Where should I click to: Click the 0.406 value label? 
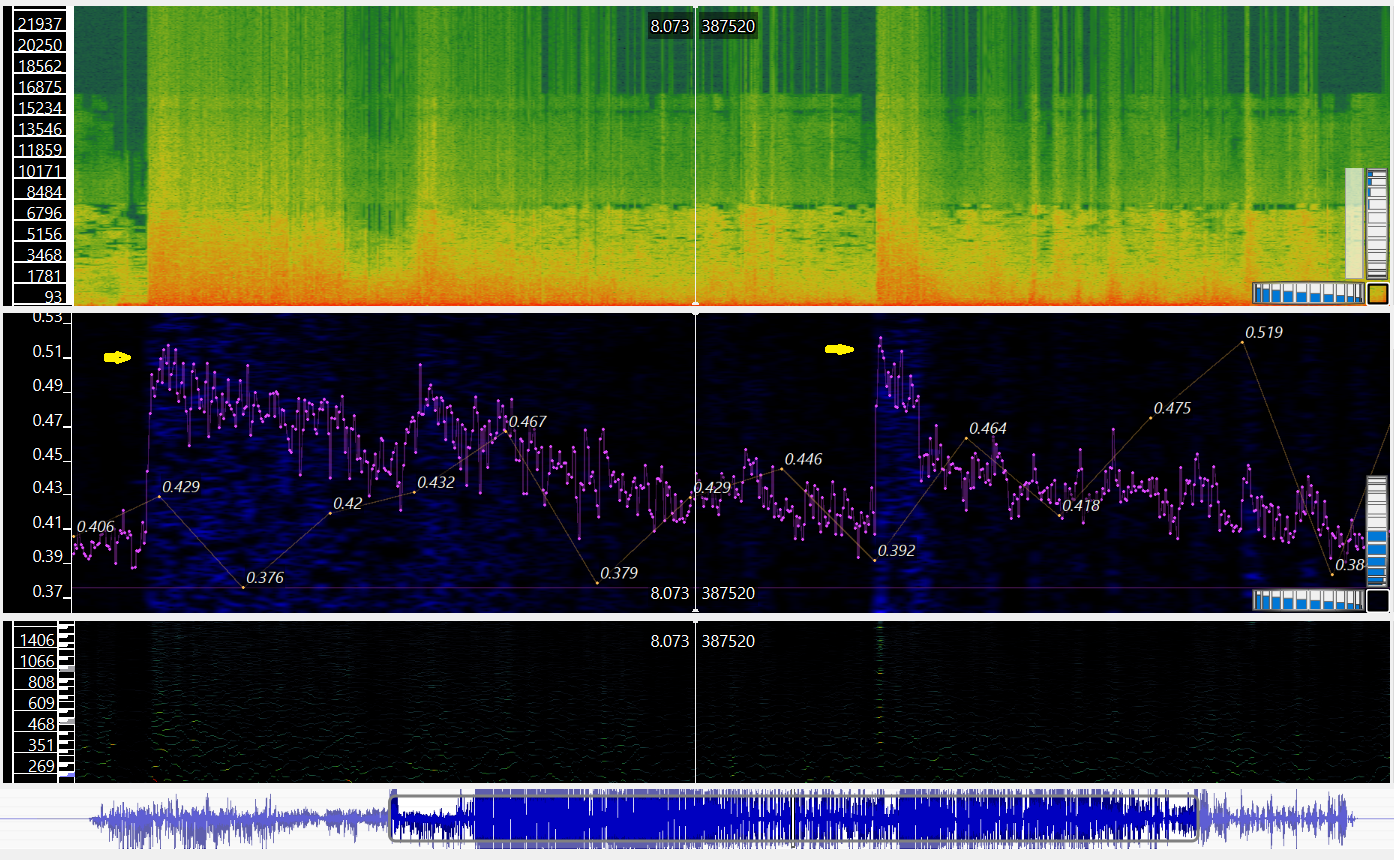[x=95, y=527]
